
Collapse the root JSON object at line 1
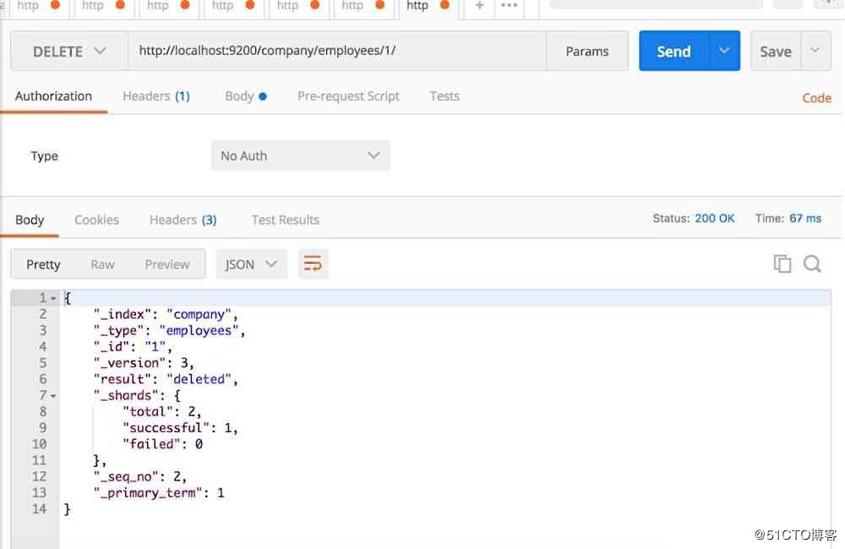point(53,298)
